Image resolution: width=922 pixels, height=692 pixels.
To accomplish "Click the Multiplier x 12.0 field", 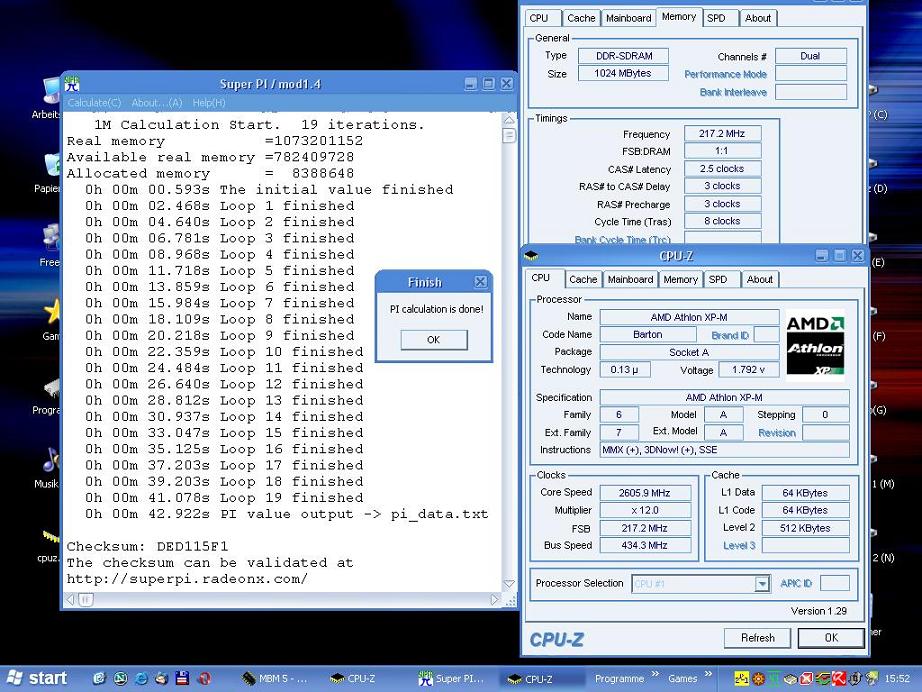I will (644, 510).
